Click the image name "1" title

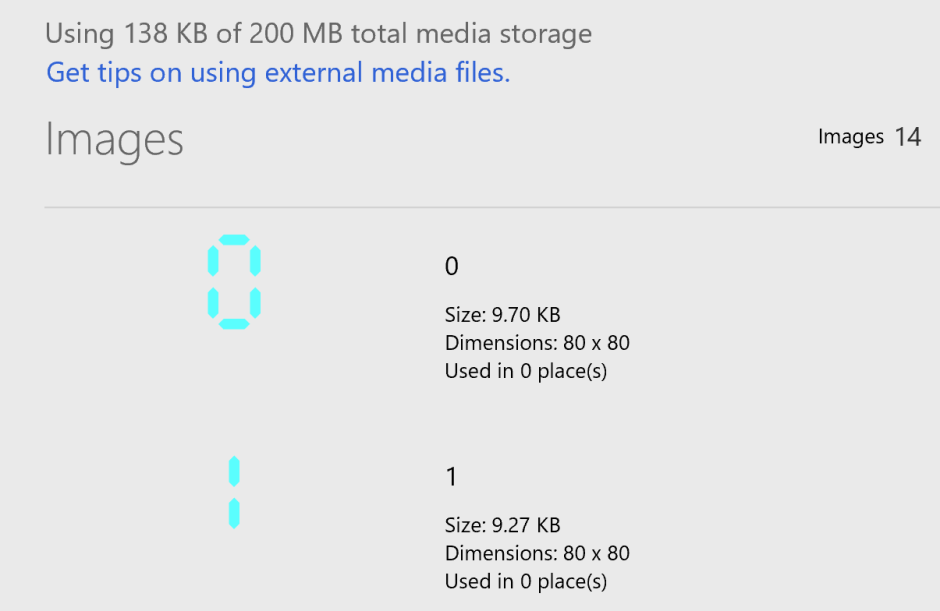(451, 477)
